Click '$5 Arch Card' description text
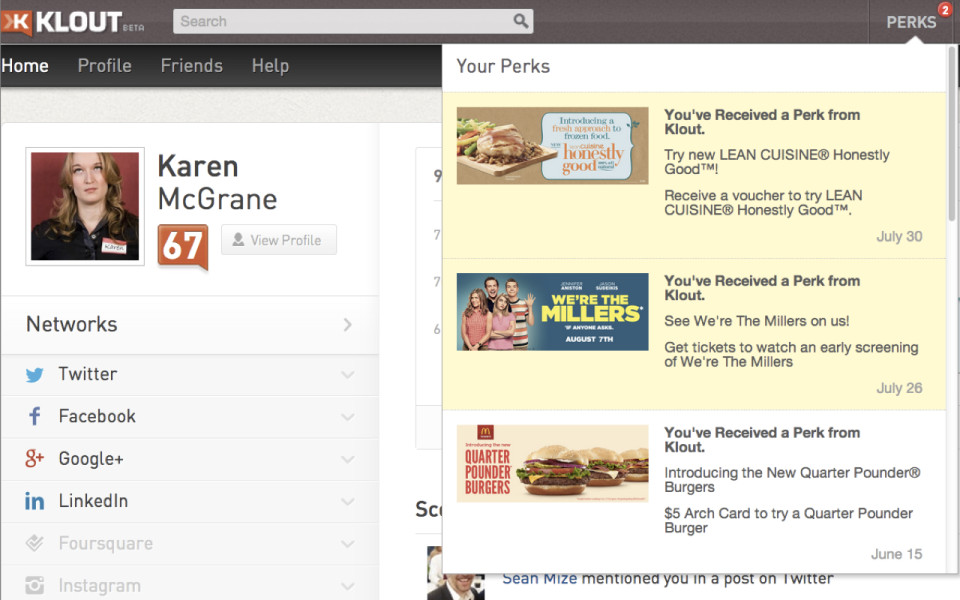The image size is (960, 600). point(789,520)
